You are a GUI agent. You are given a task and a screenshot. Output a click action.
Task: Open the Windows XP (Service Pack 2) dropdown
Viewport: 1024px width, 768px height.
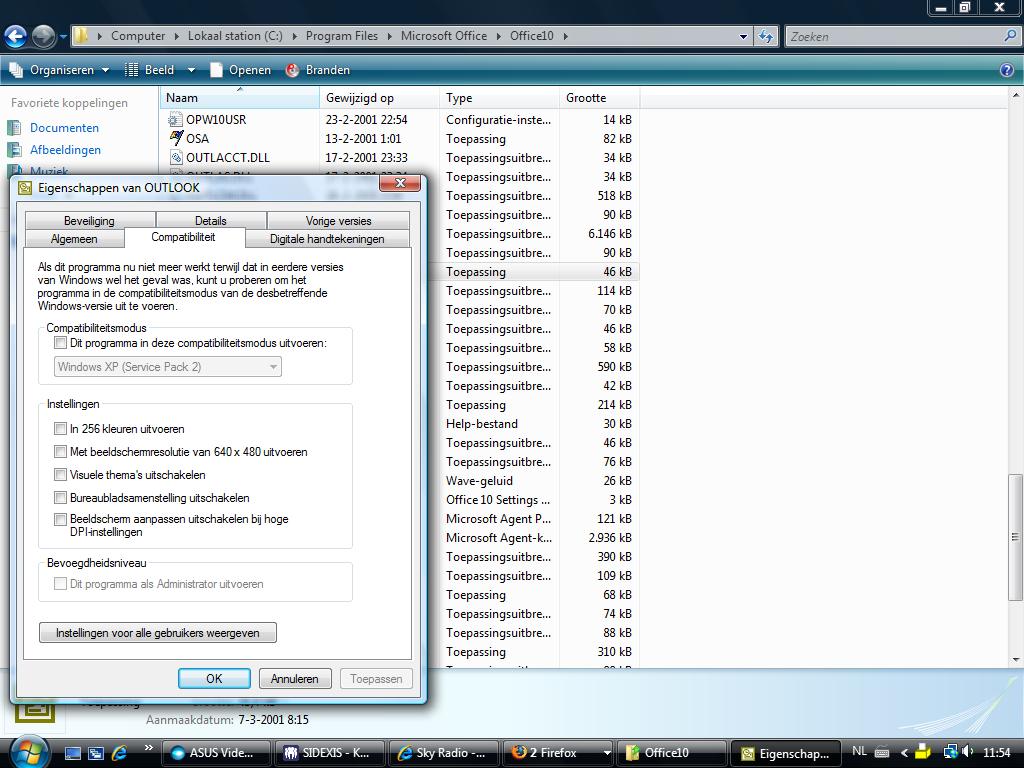[167, 367]
